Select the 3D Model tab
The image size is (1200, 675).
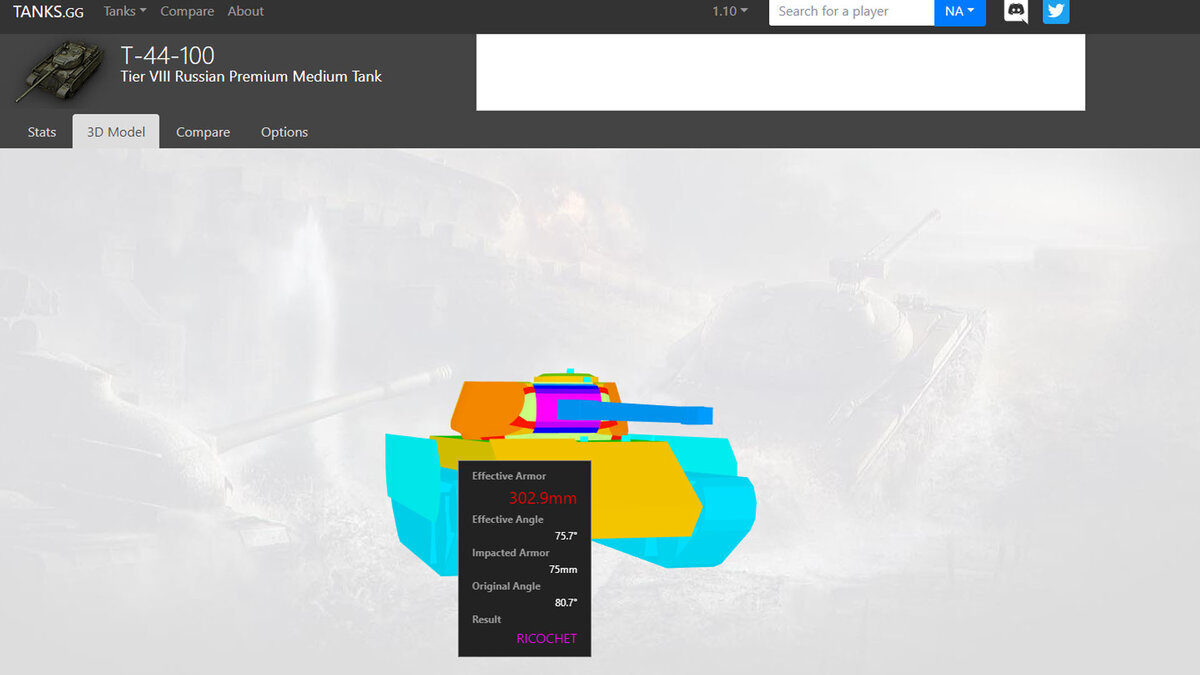tap(116, 132)
